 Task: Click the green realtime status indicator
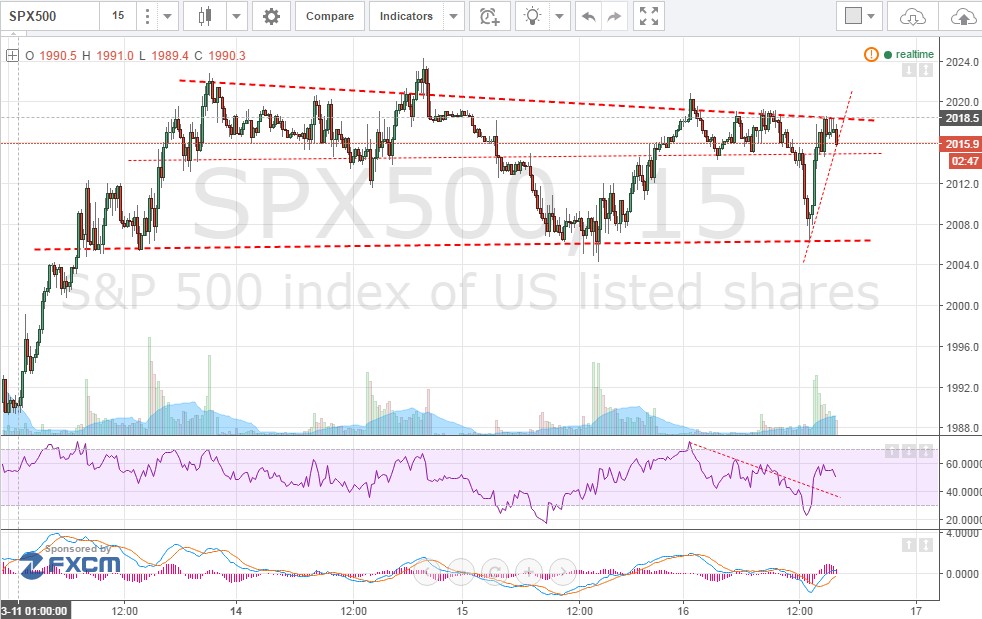click(909, 55)
